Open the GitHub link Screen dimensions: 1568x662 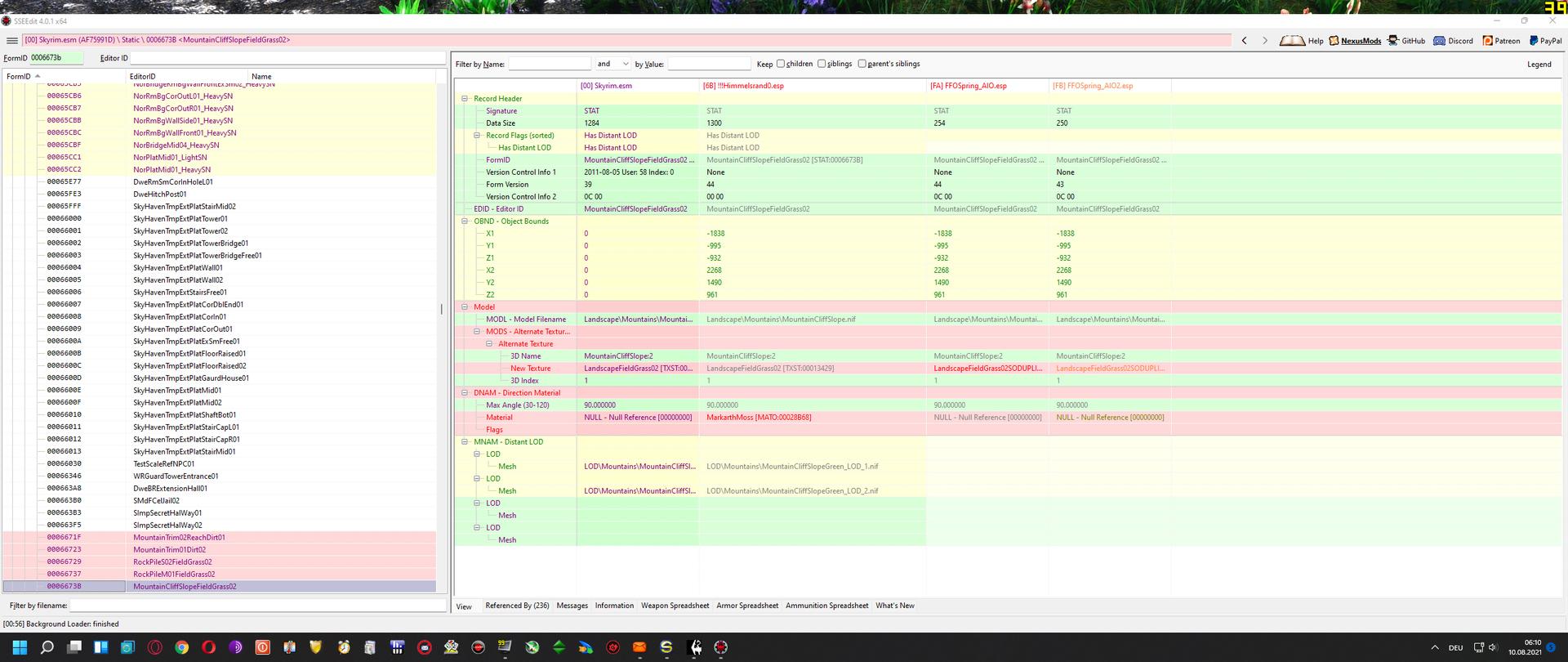tap(1406, 41)
